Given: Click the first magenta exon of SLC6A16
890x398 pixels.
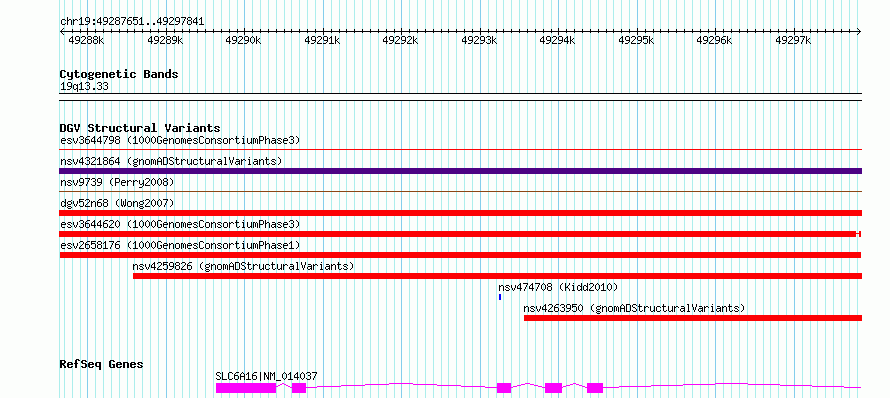Looking at the screenshot, I should point(246,388).
